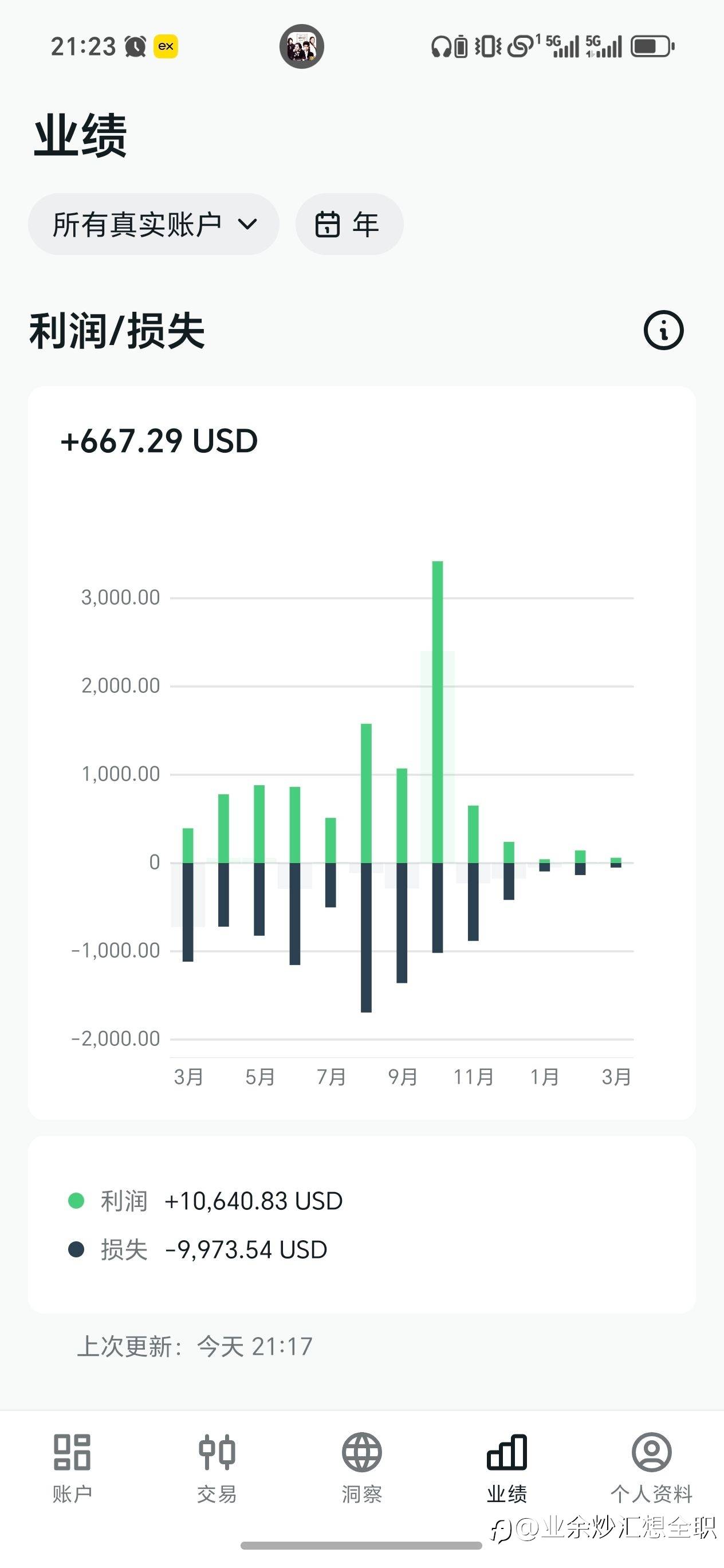
Task: Tap the round album art pill
Action: click(302, 46)
